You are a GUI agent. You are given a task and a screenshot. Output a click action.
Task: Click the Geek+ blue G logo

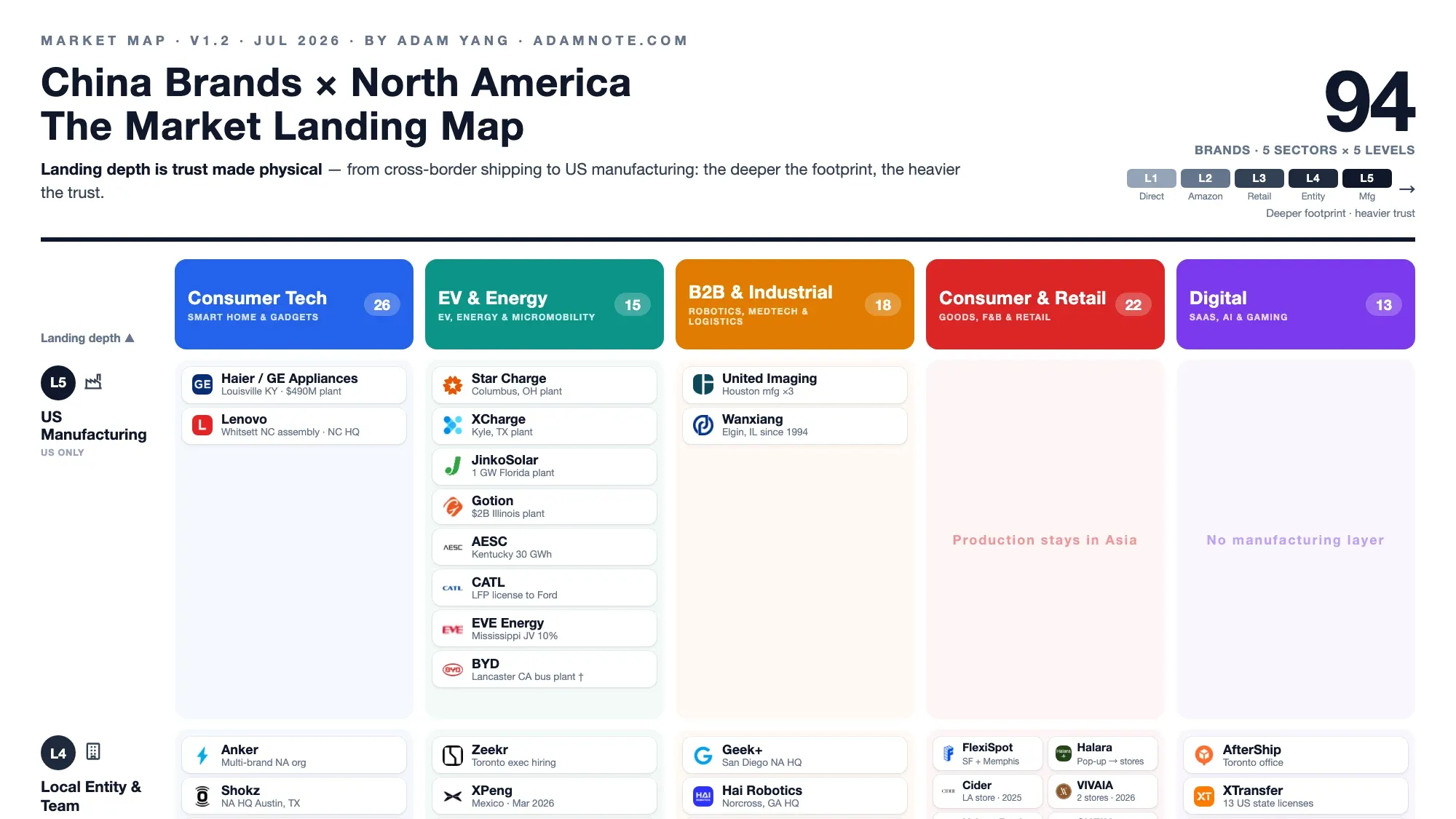pyautogui.click(x=703, y=756)
